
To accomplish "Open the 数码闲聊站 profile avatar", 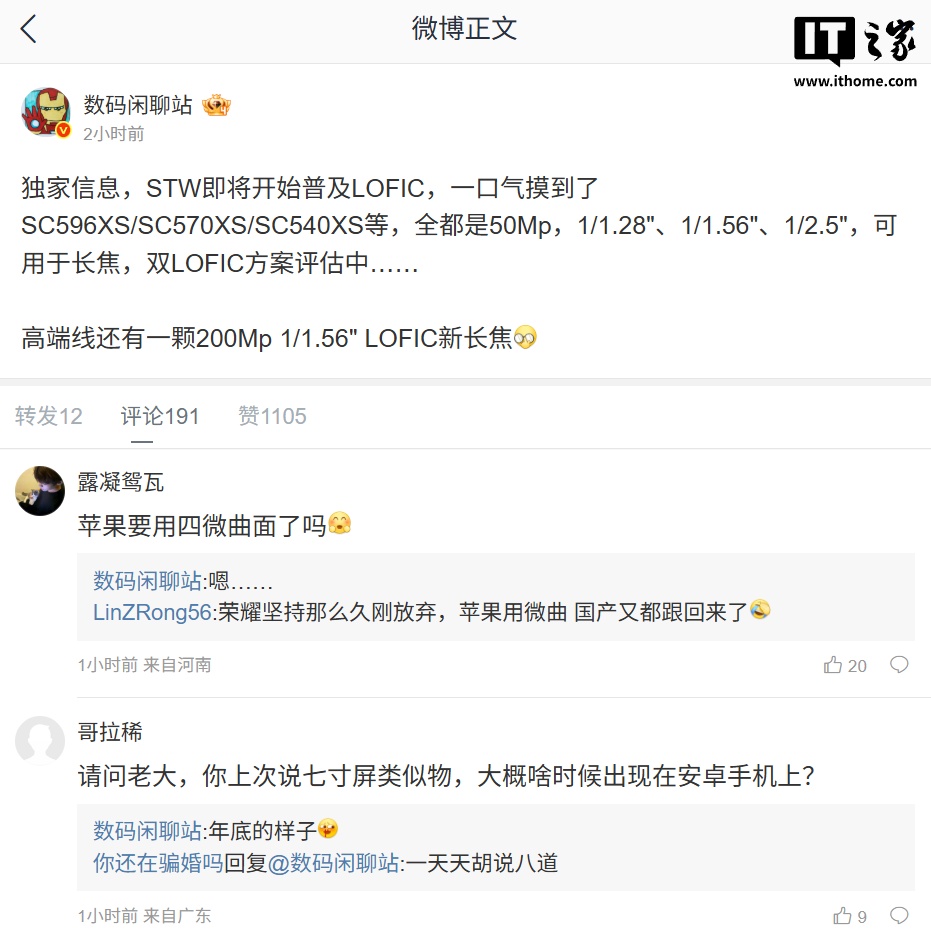I will [45, 112].
